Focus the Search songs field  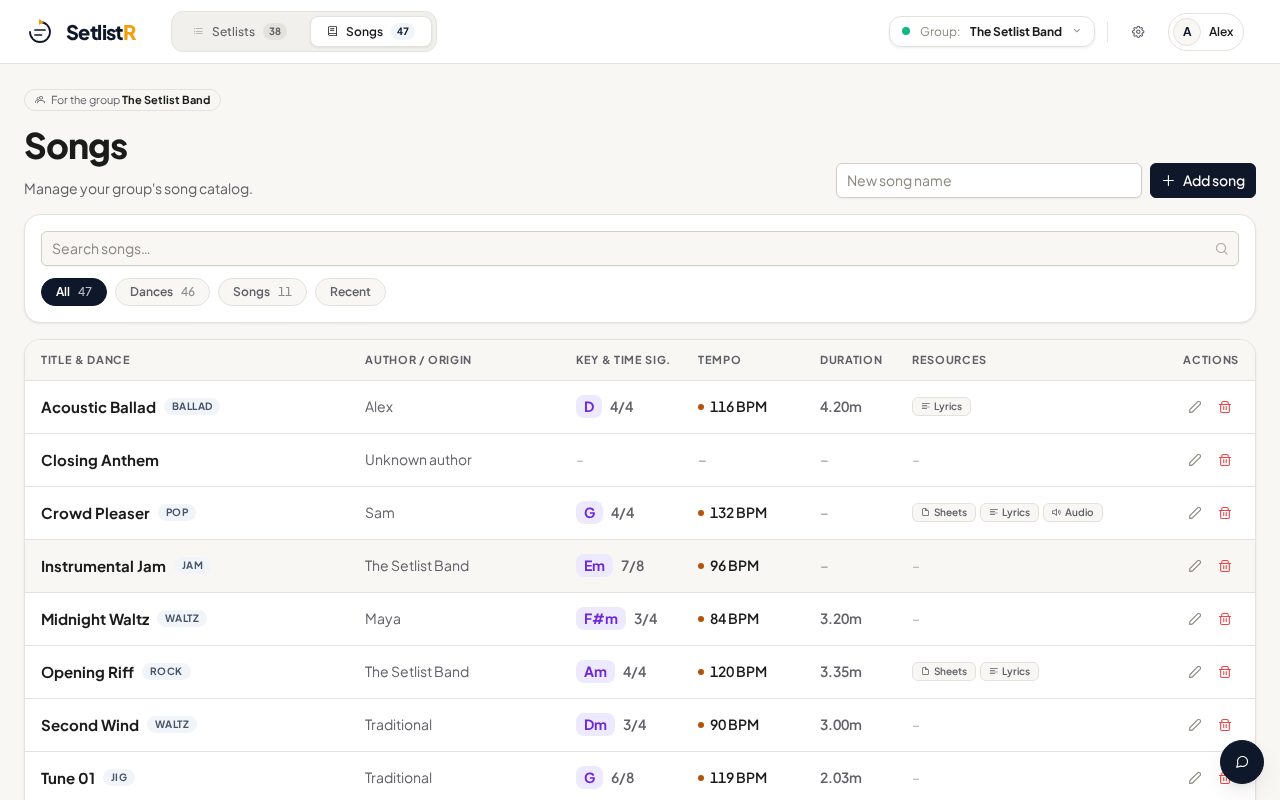tap(640, 249)
